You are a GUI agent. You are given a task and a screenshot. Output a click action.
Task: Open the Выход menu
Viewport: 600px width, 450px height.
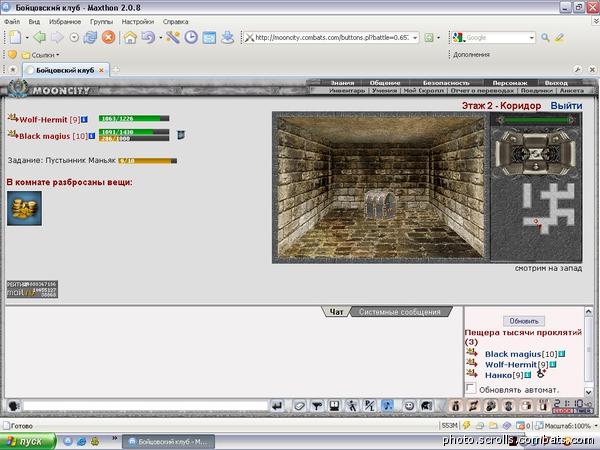(556, 83)
